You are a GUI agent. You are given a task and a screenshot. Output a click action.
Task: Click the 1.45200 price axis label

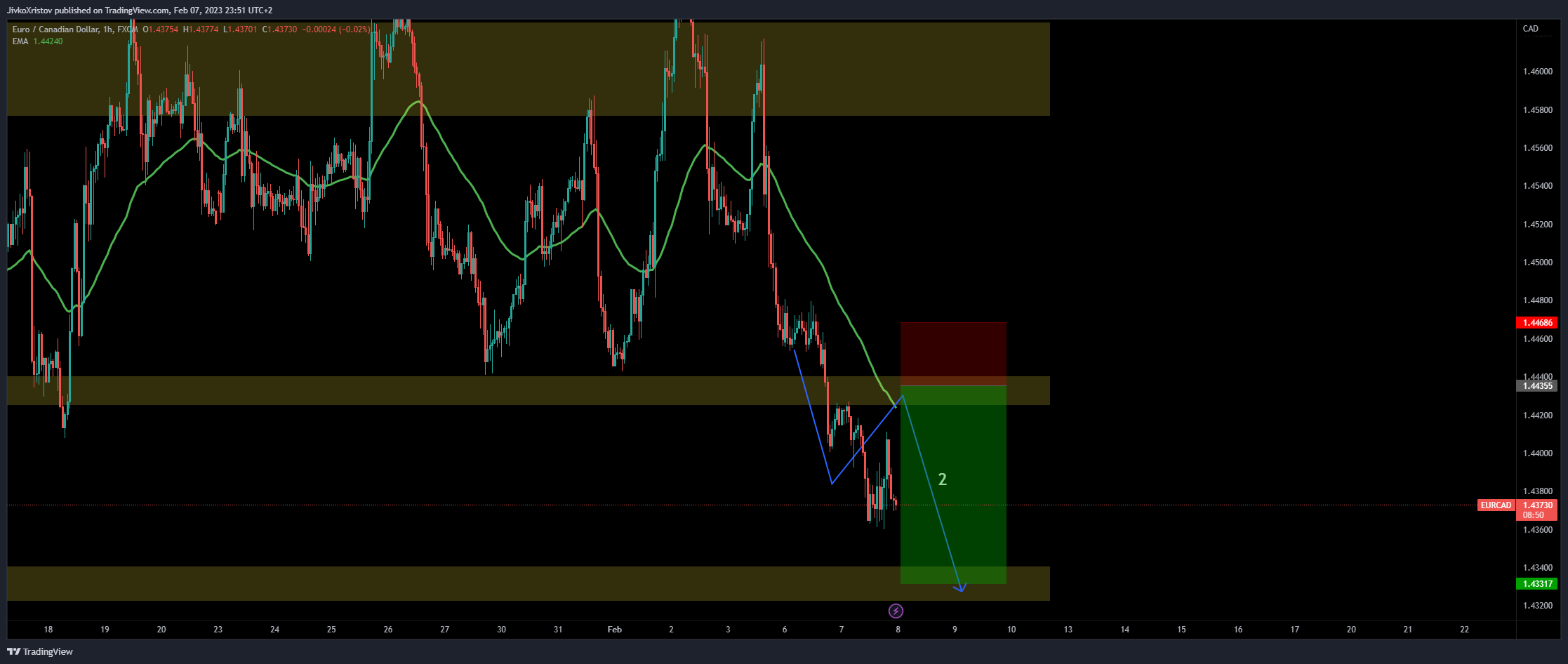click(1538, 225)
